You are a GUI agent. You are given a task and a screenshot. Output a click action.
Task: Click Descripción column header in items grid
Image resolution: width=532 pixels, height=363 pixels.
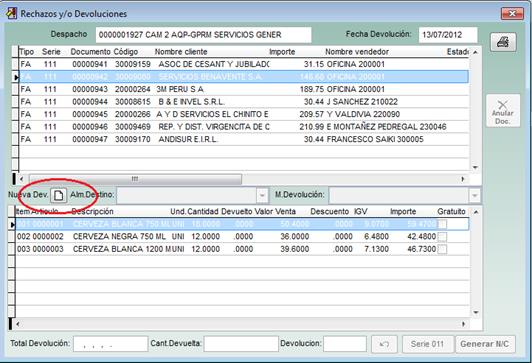pos(92,212)
